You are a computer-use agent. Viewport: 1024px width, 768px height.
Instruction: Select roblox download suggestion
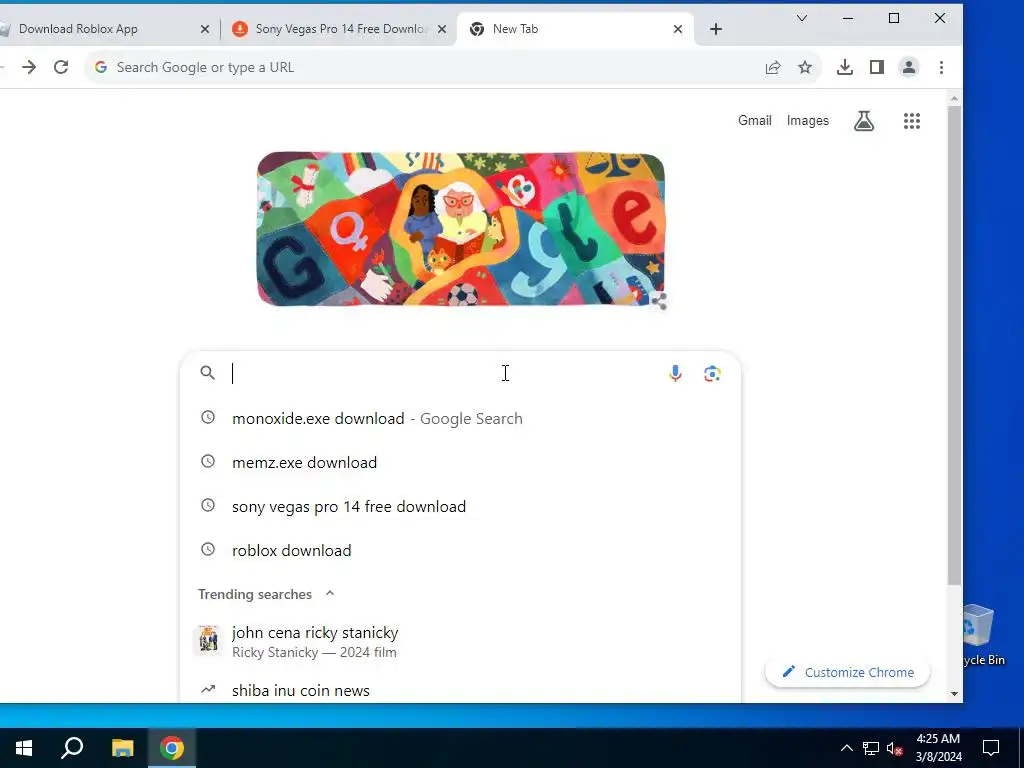coord(460,550)
